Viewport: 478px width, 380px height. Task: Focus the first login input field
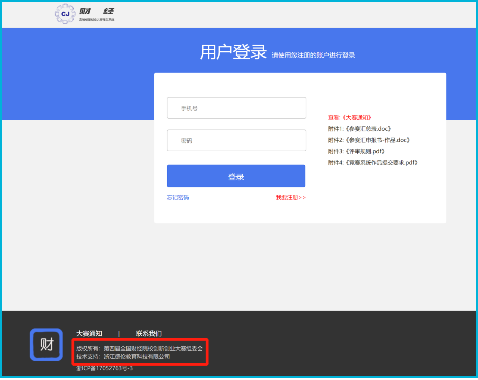(x=236, y=108)
